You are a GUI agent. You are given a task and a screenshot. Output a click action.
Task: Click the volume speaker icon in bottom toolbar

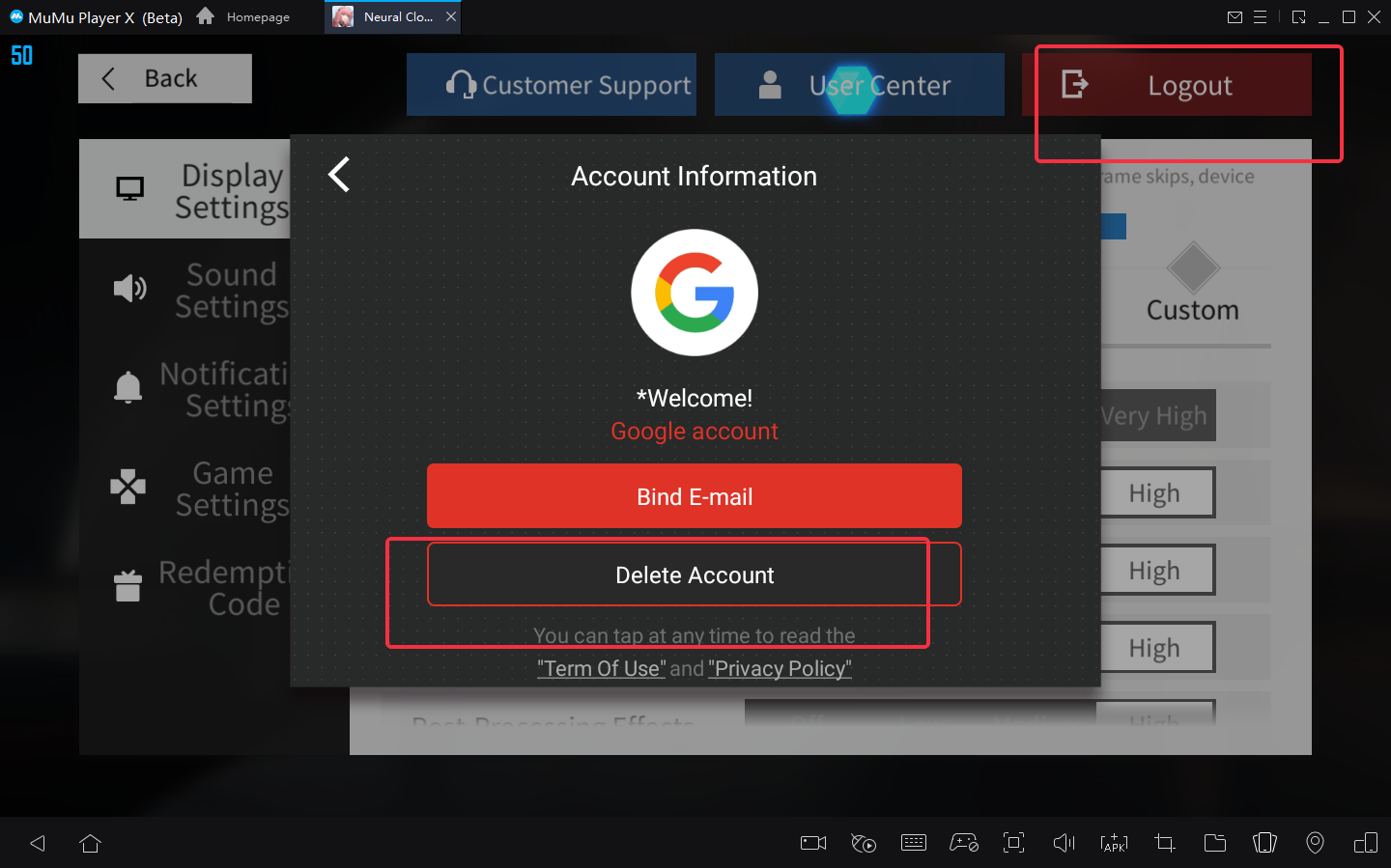tap(1064, 843)
